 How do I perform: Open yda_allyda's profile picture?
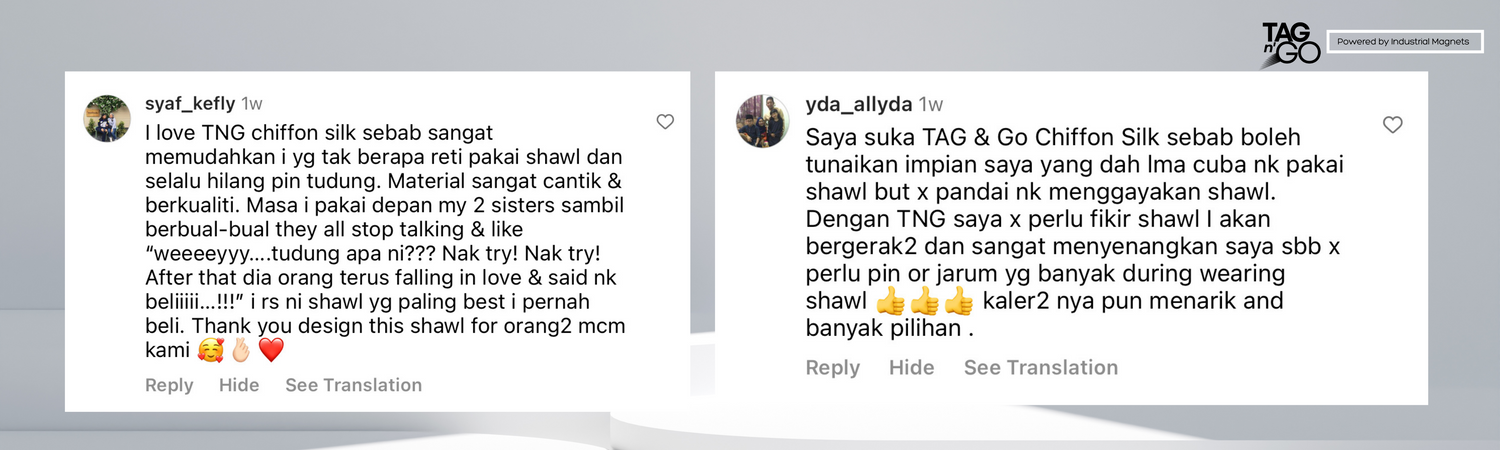point(763,121)
